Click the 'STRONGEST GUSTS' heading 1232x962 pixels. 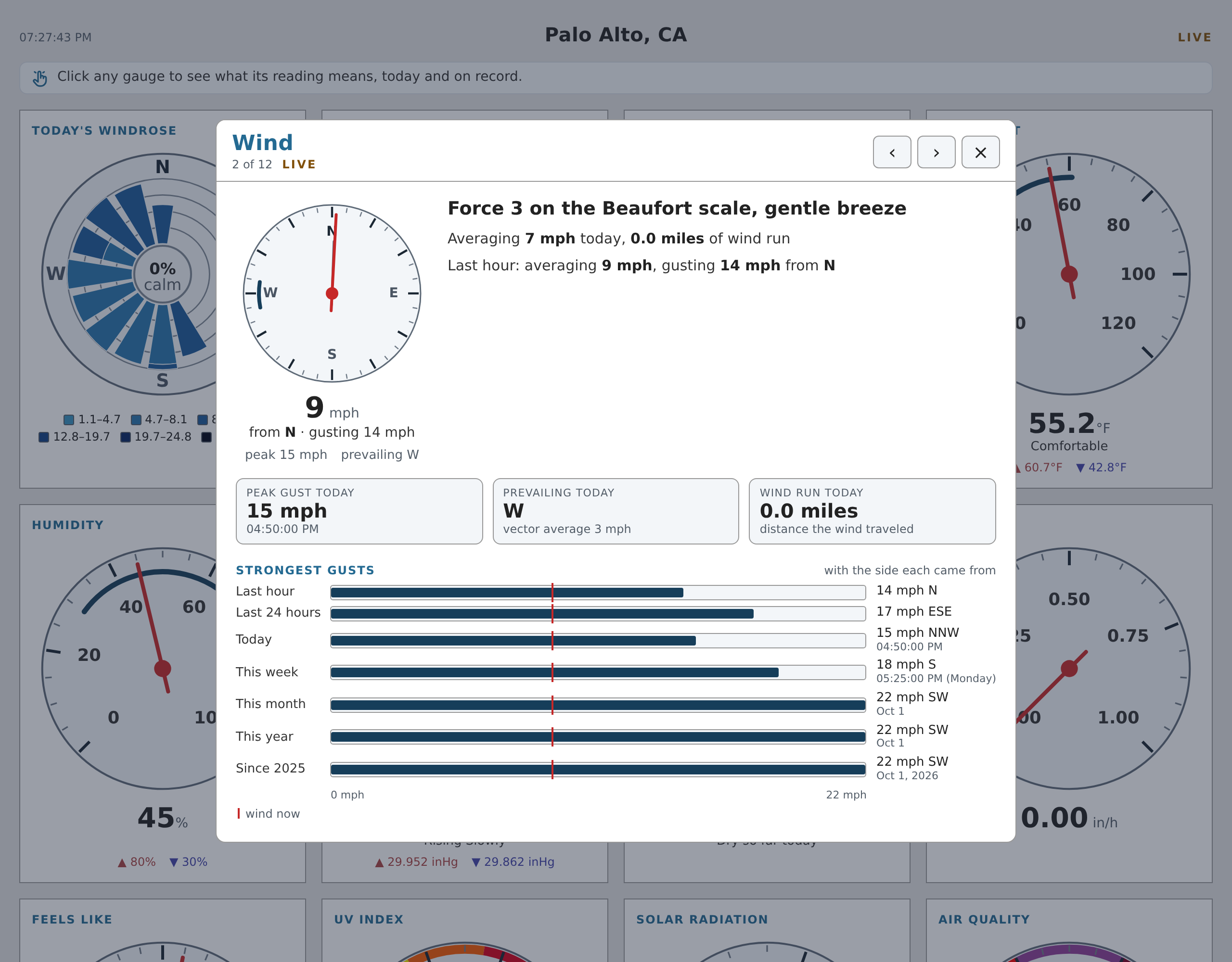click(x=305, y=570)
